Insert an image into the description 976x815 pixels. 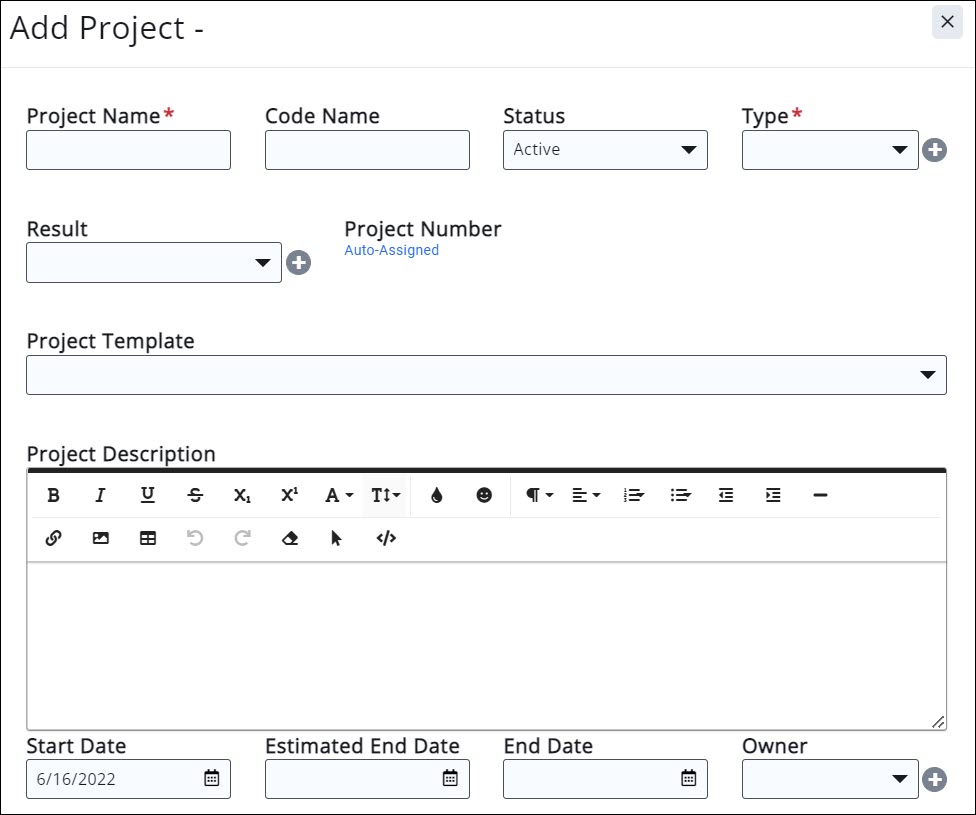click(100, 538)
